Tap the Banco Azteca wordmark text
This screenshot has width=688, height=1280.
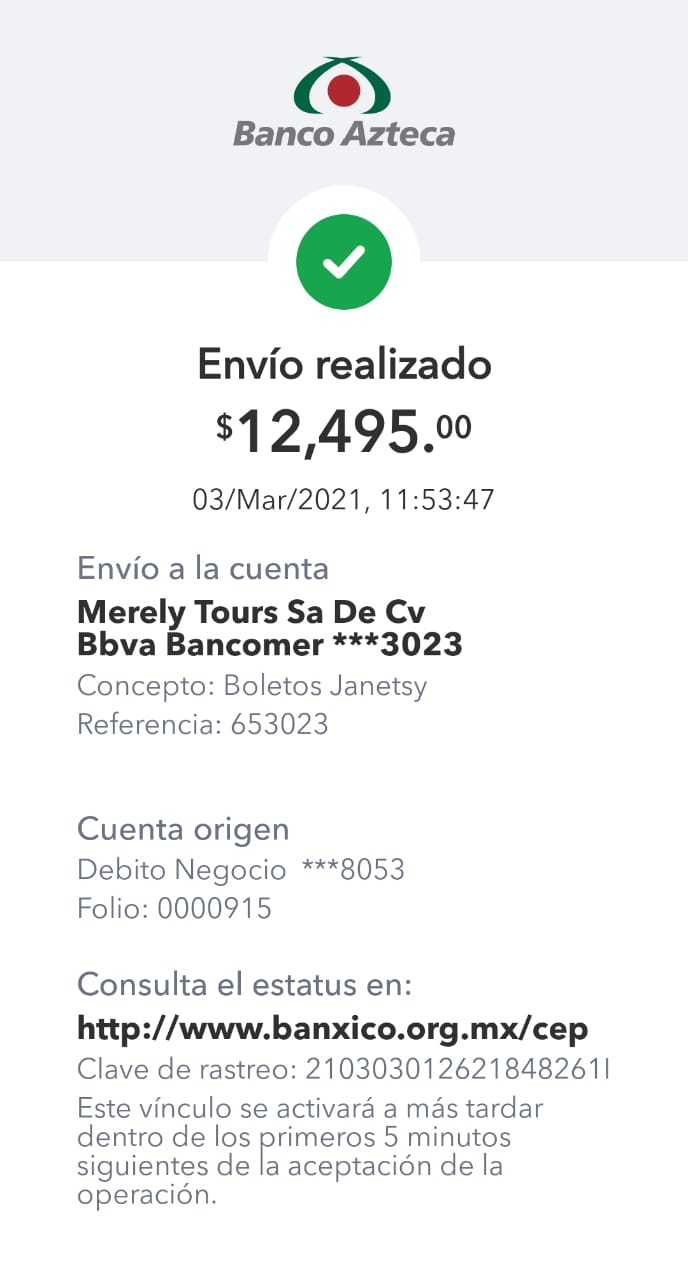(344, 133)
